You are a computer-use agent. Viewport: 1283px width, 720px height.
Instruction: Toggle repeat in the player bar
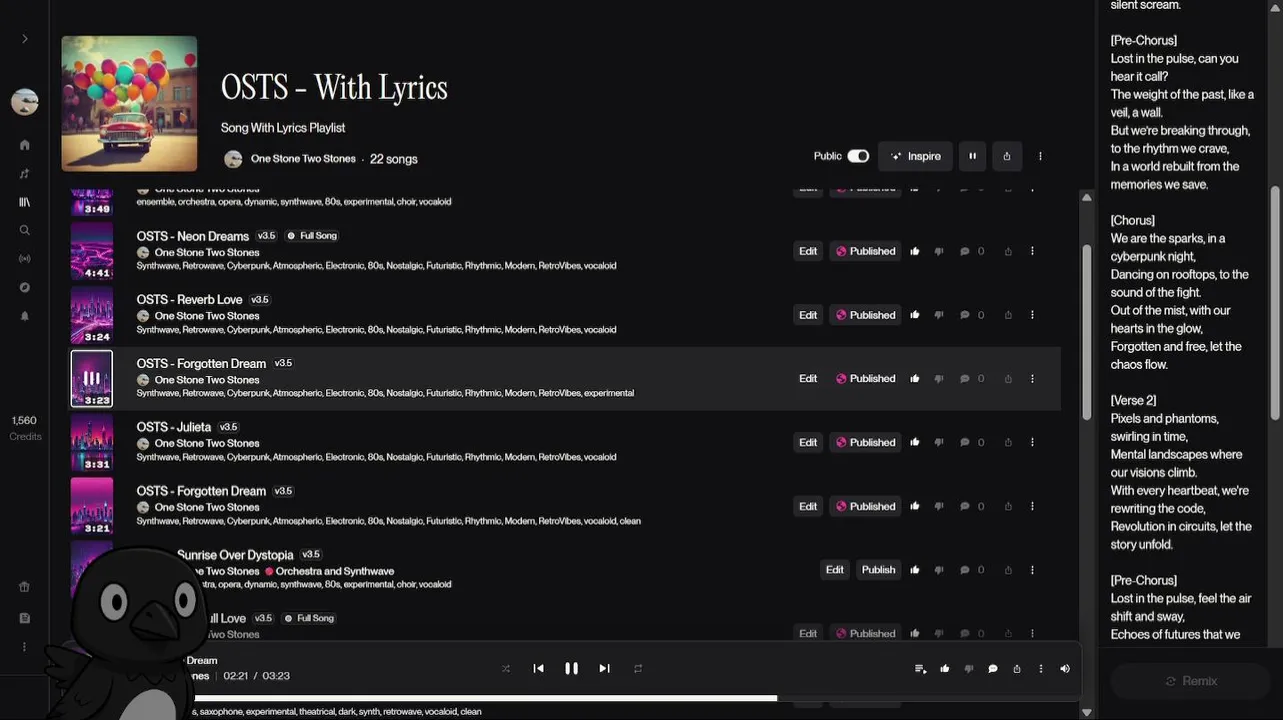(x=638, y=669)
